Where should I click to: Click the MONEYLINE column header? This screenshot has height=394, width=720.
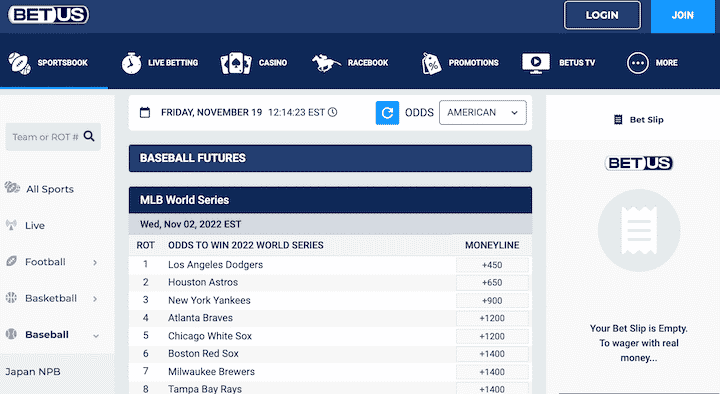click(x=492, y=245)
